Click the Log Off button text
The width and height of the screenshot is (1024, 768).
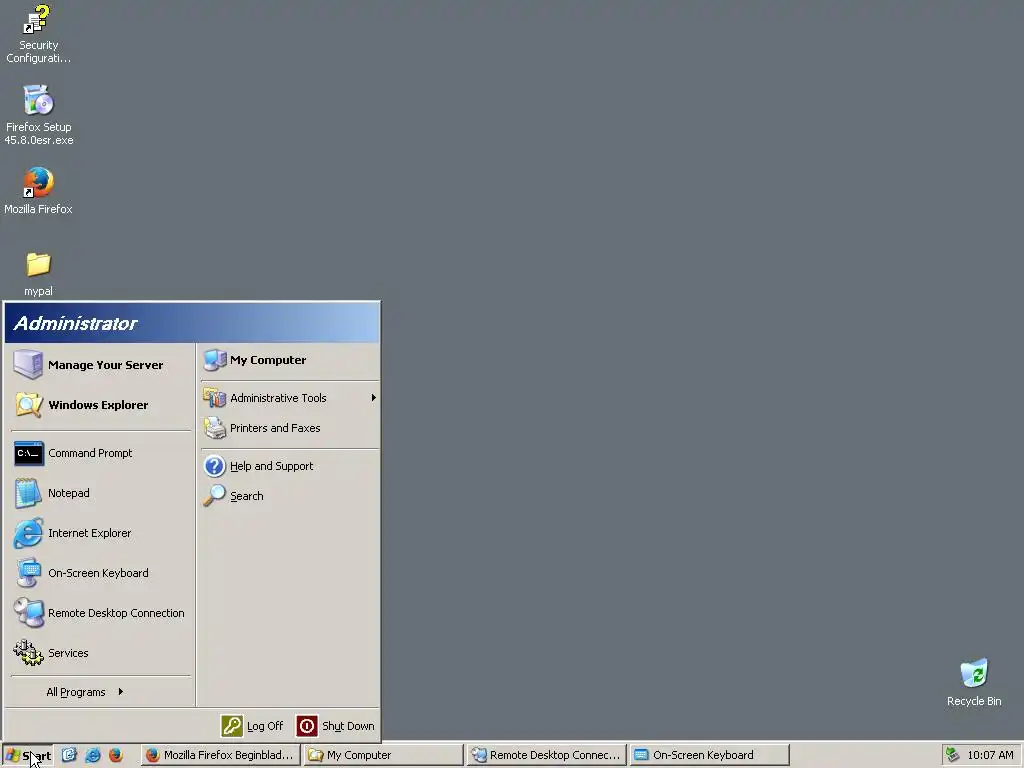(265, 726)
